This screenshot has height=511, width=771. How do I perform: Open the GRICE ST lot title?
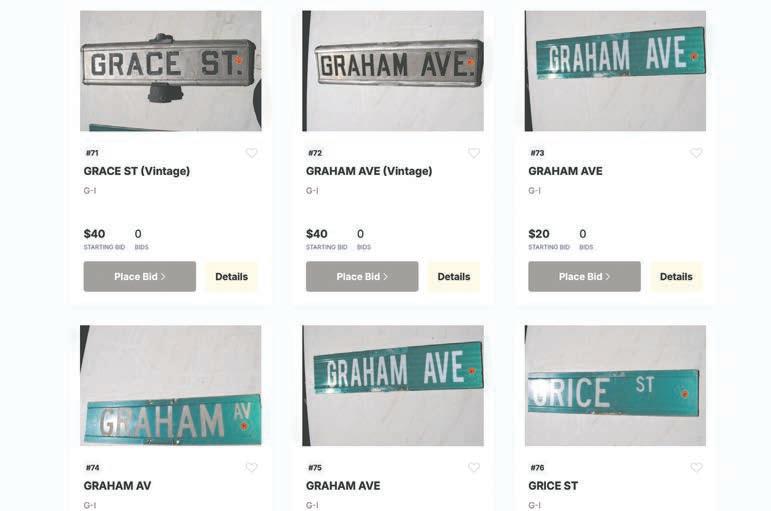click(x=553, y=486)
